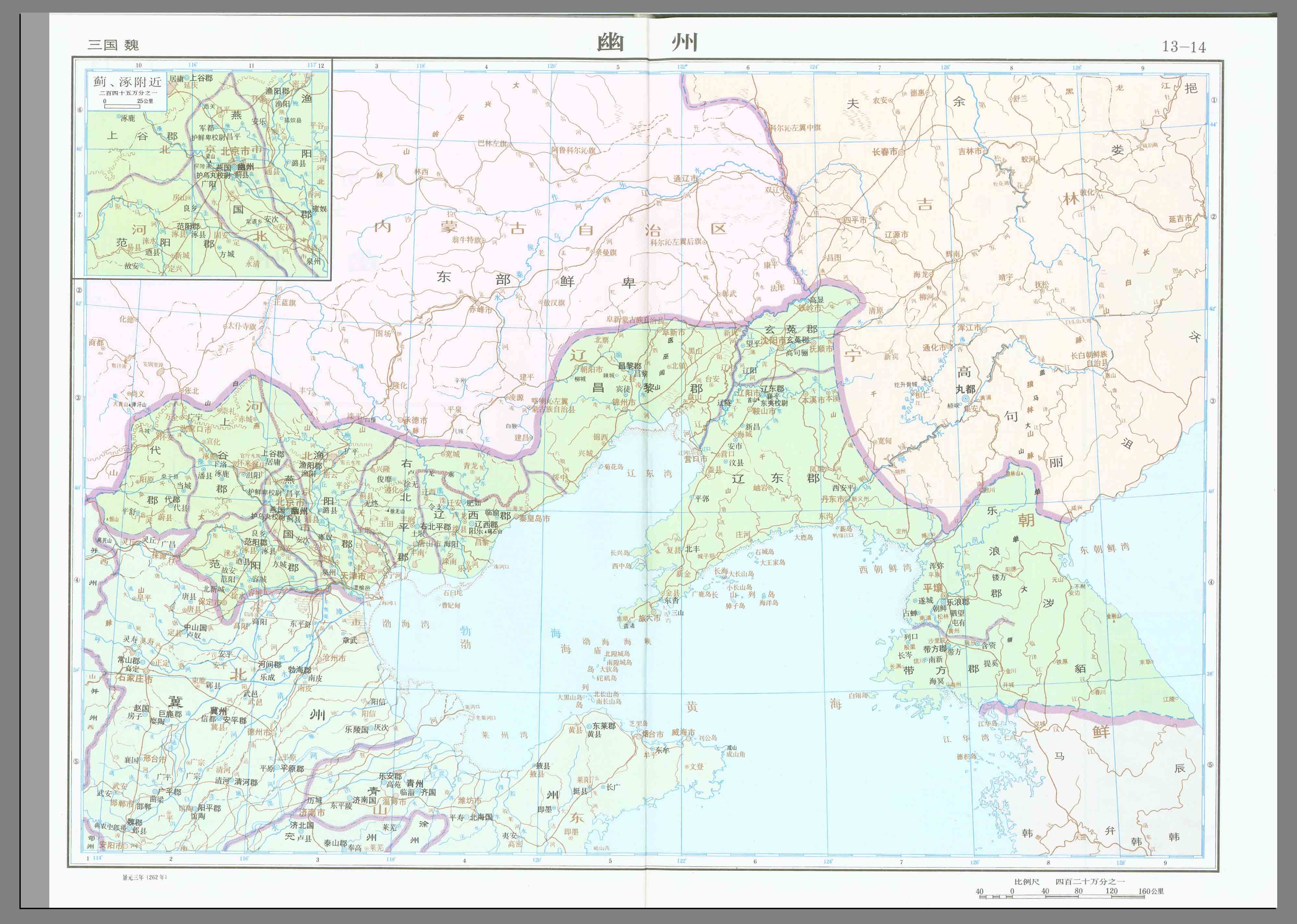Click the '浑江市' city label
The height and width of the screenshot is (924, 1297).
(969, 328)
